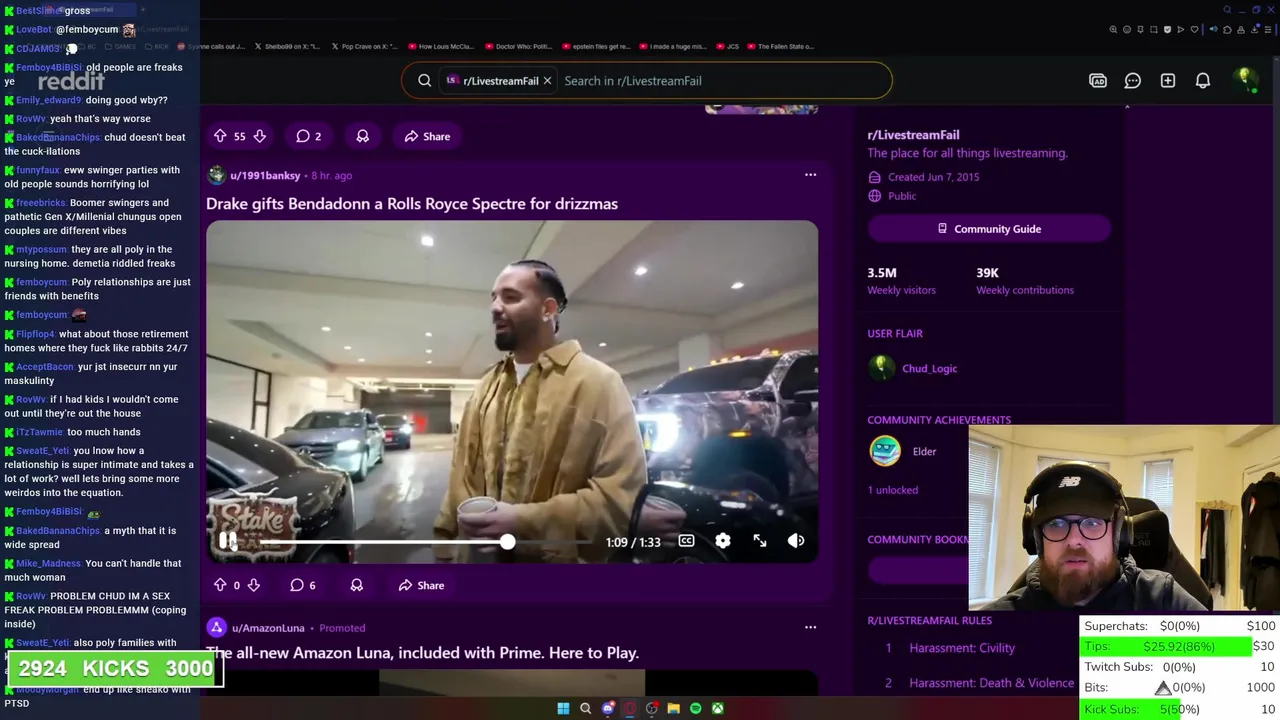Open the user avatar menu
The width and height of the screenshot is (1280, 720).
coord(1245,80)
